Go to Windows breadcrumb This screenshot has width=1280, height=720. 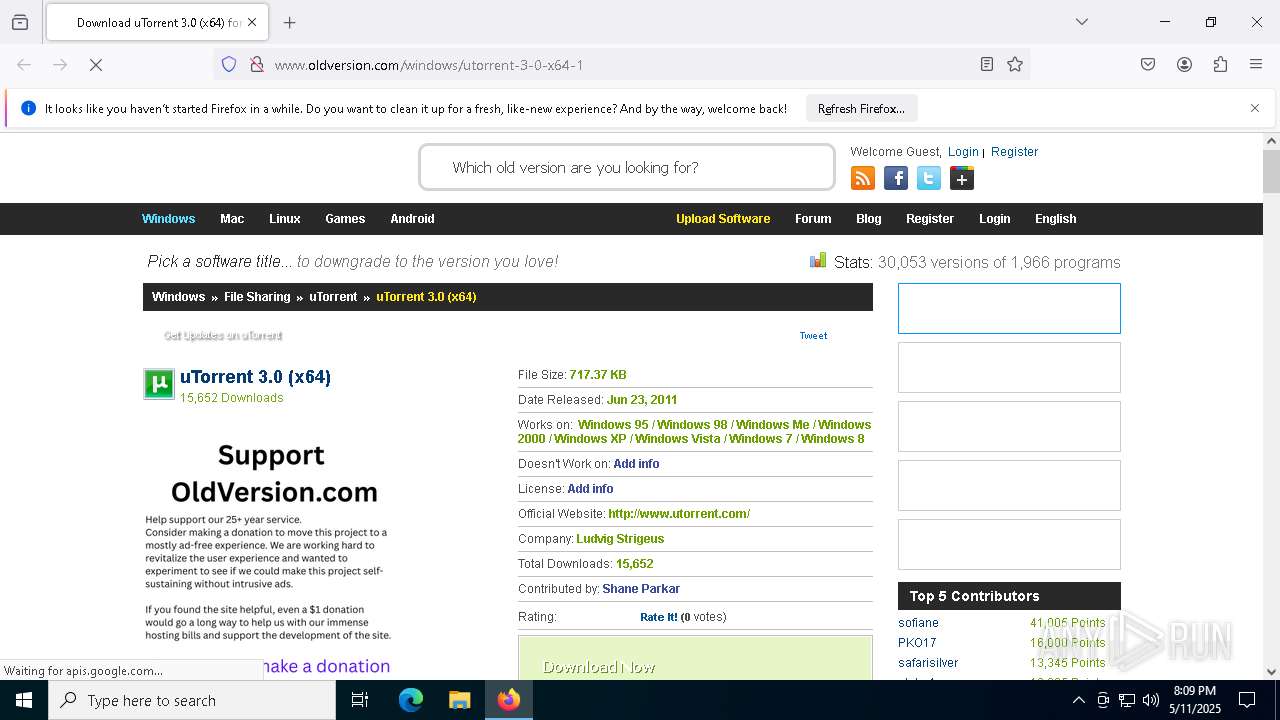[178, 297]
